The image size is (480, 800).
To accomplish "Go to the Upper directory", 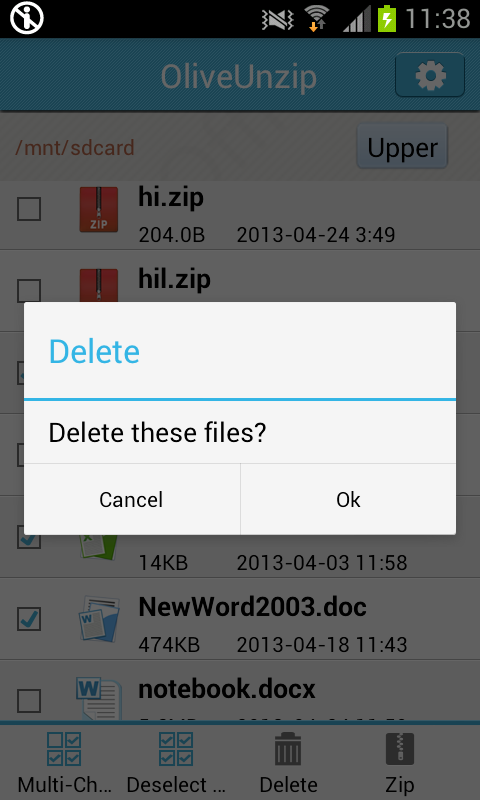I will 402,147.
